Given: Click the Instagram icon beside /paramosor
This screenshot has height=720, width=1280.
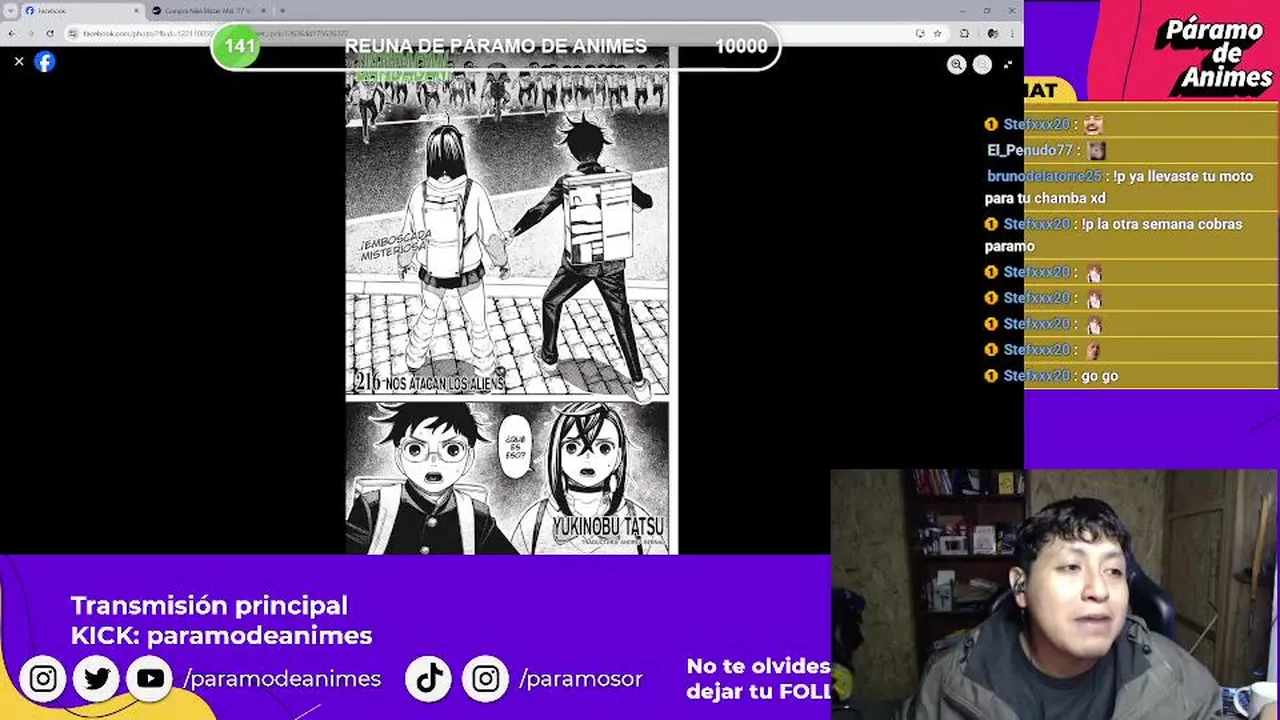Looking at the screenshot, I should pos(485,679).
